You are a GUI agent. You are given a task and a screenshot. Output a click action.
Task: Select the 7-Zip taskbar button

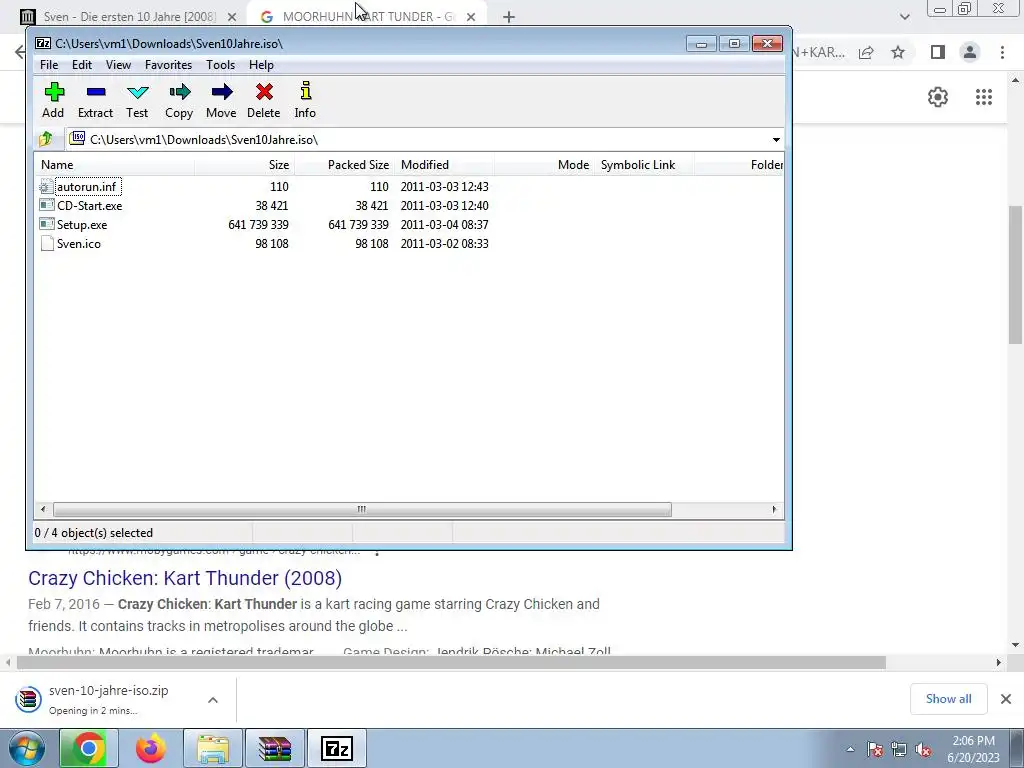coord(337,748)
